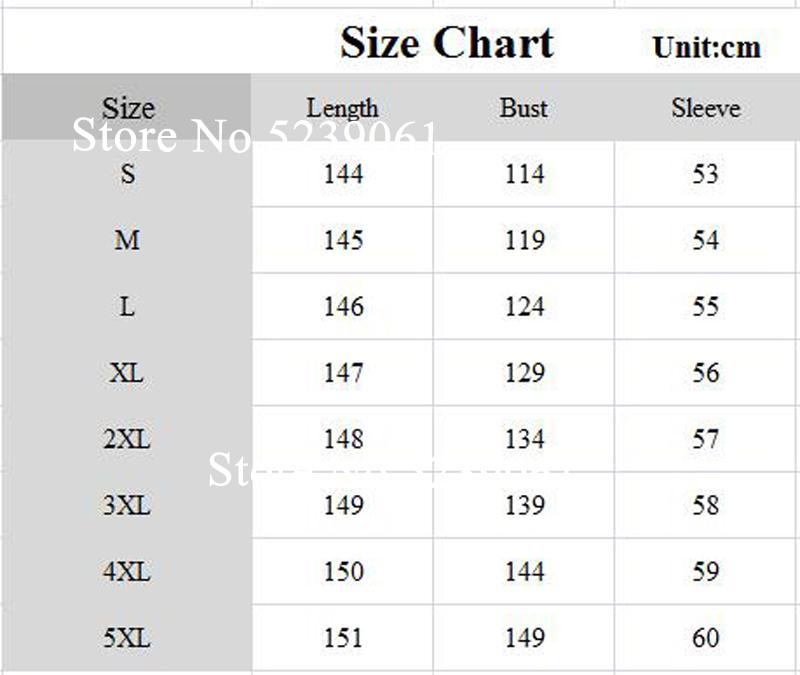Select the XL size row label

(127, 373)
